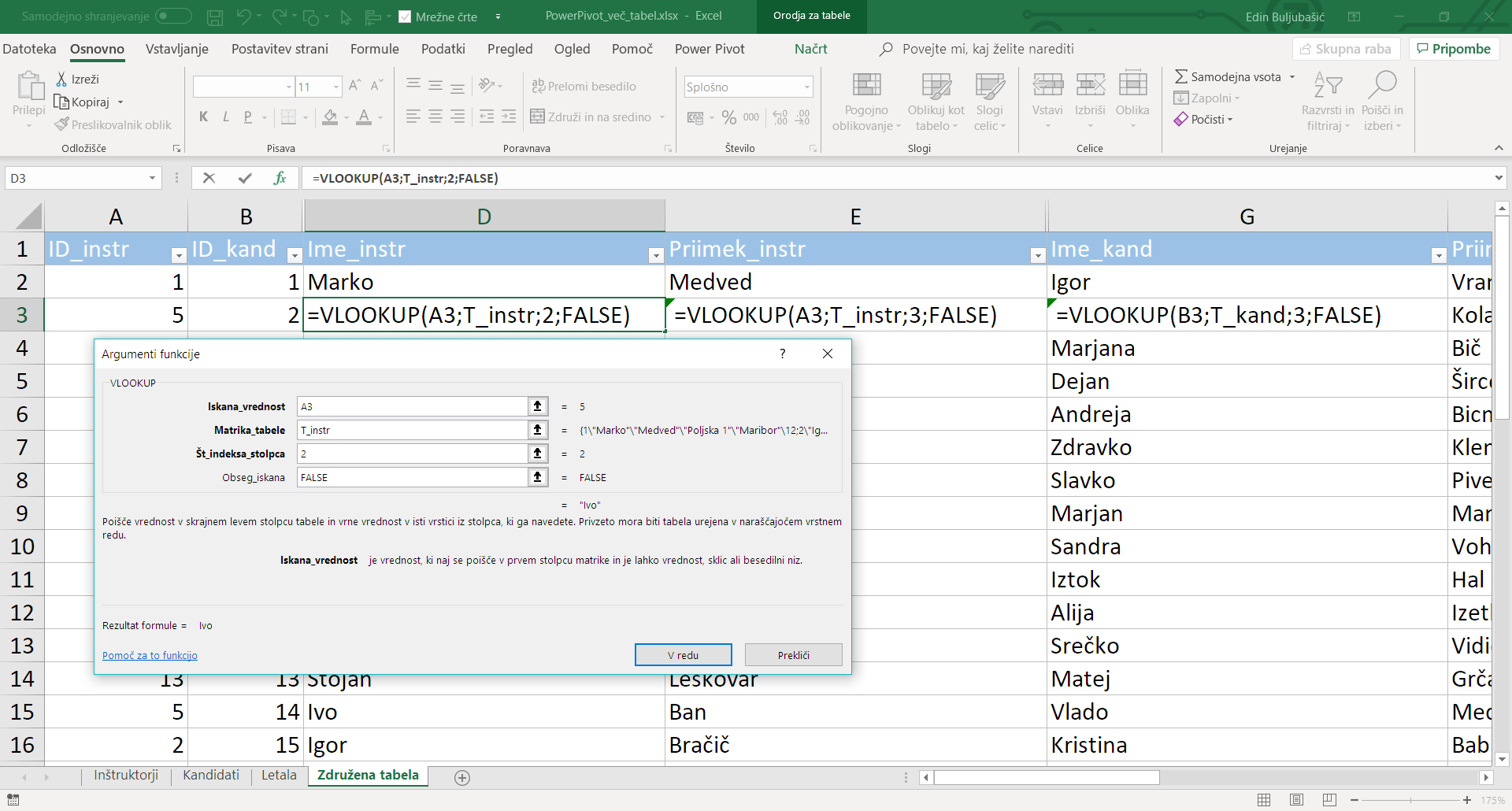The height and width of the screenshot is (811, 1512).
Task: Open the font size dropdown
Action: pos(335,87)
